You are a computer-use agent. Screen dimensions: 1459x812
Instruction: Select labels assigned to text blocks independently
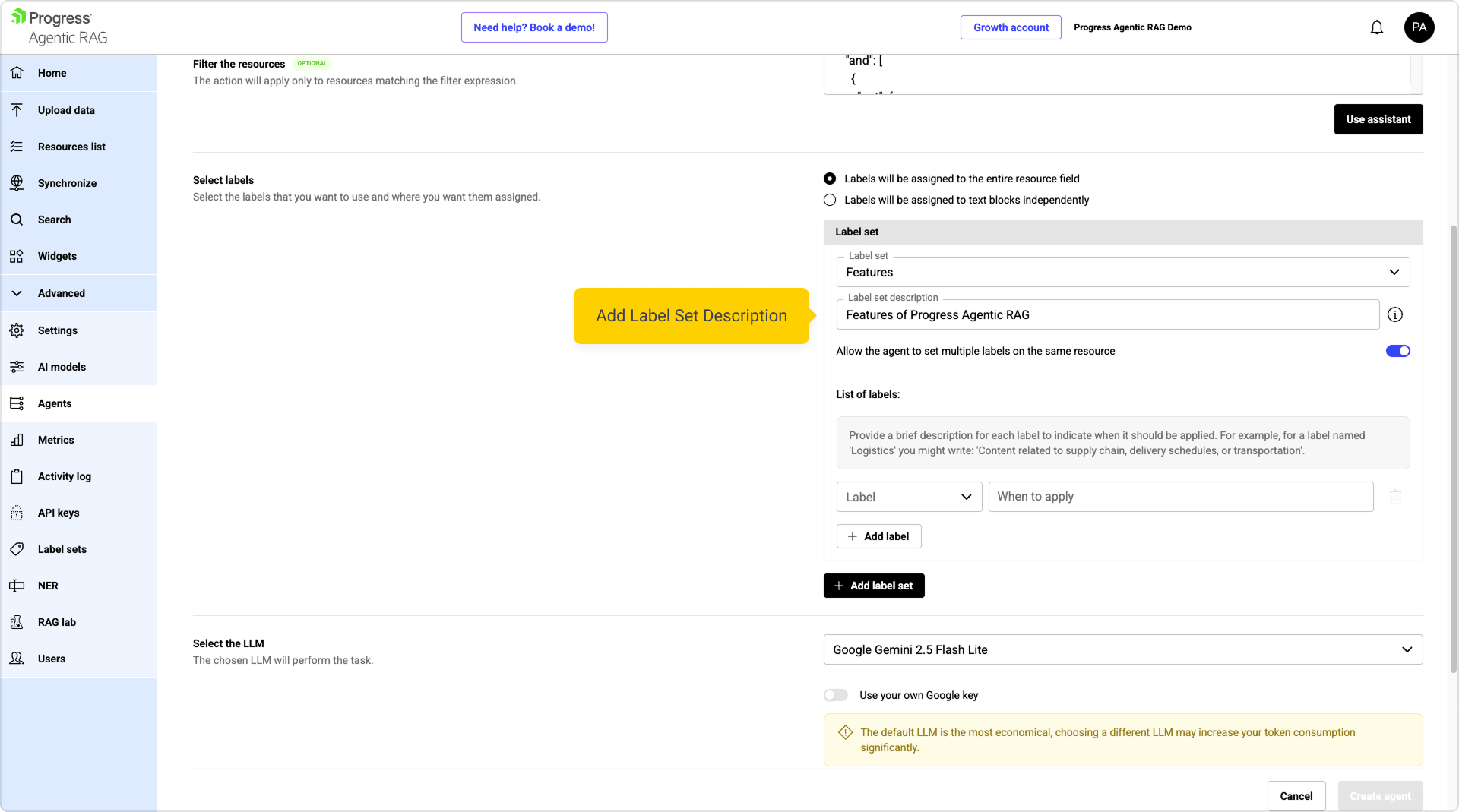pyautogui.click(x=830, y=200)
